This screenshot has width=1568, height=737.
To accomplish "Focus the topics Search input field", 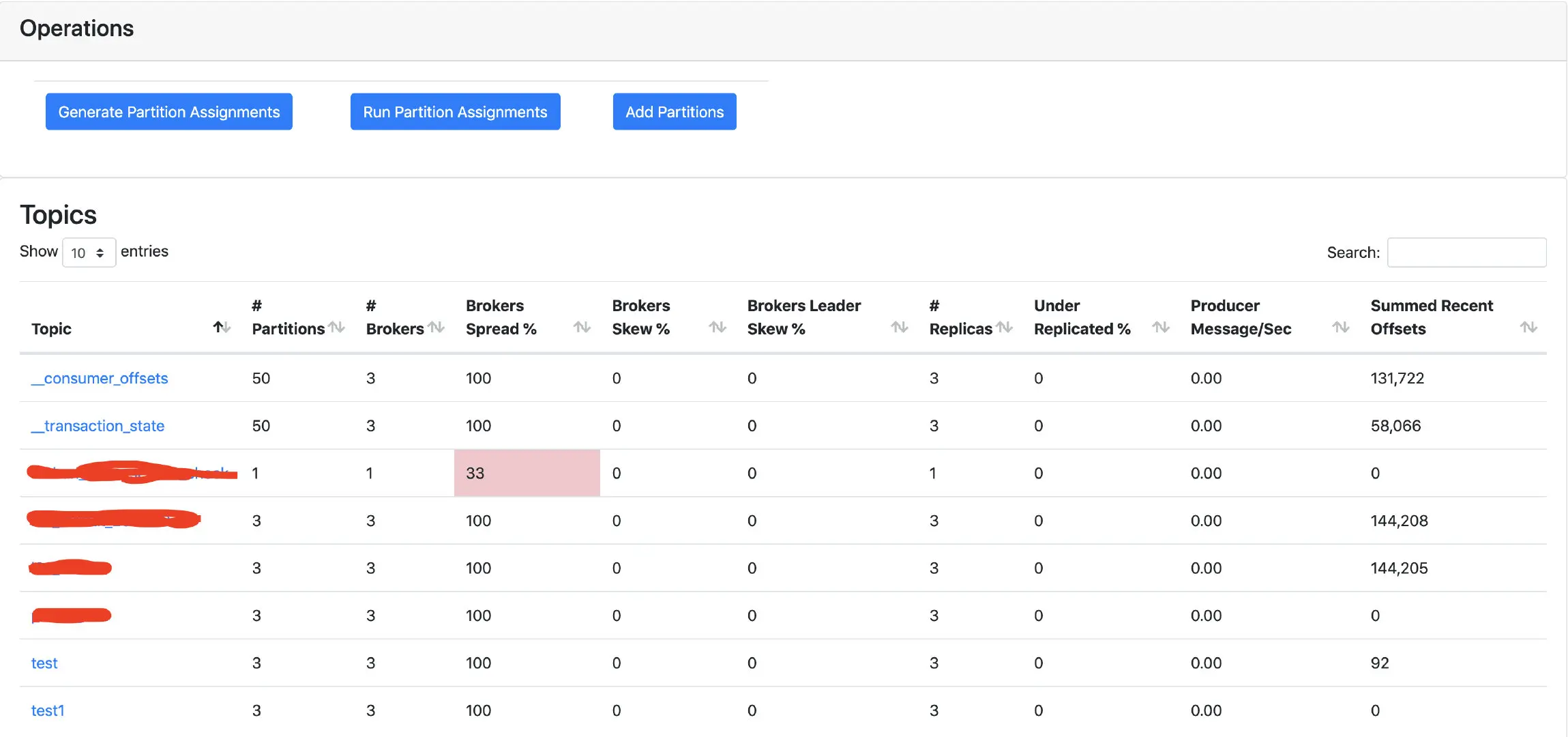I will tap(1466, 252).
